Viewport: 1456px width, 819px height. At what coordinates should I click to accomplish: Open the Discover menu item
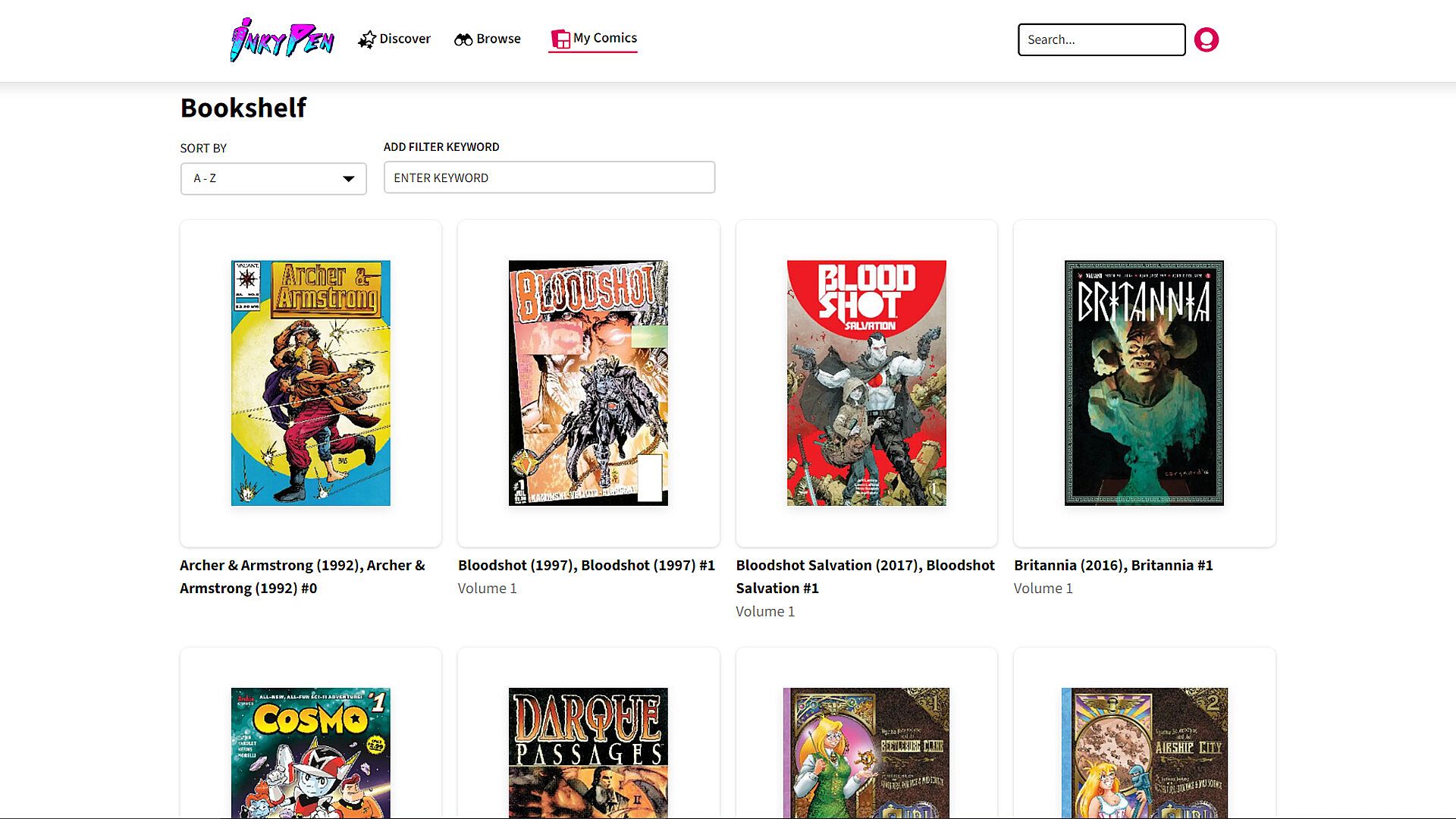point(404,39)
